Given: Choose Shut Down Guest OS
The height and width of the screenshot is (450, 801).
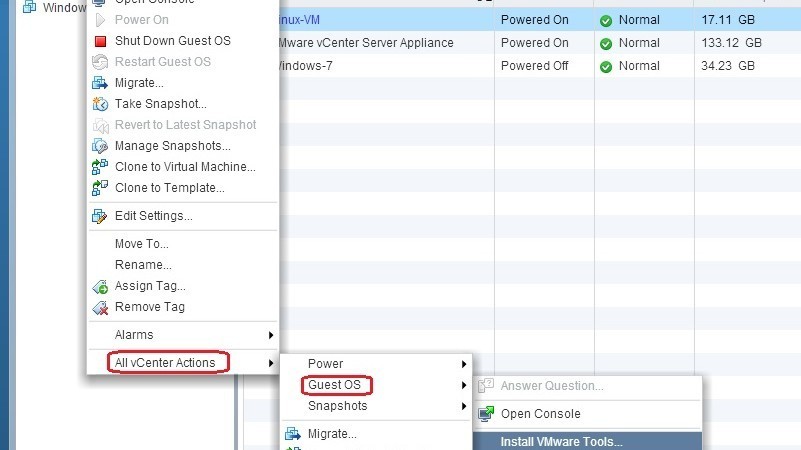Looking at the screenshot, I should 173,41.
